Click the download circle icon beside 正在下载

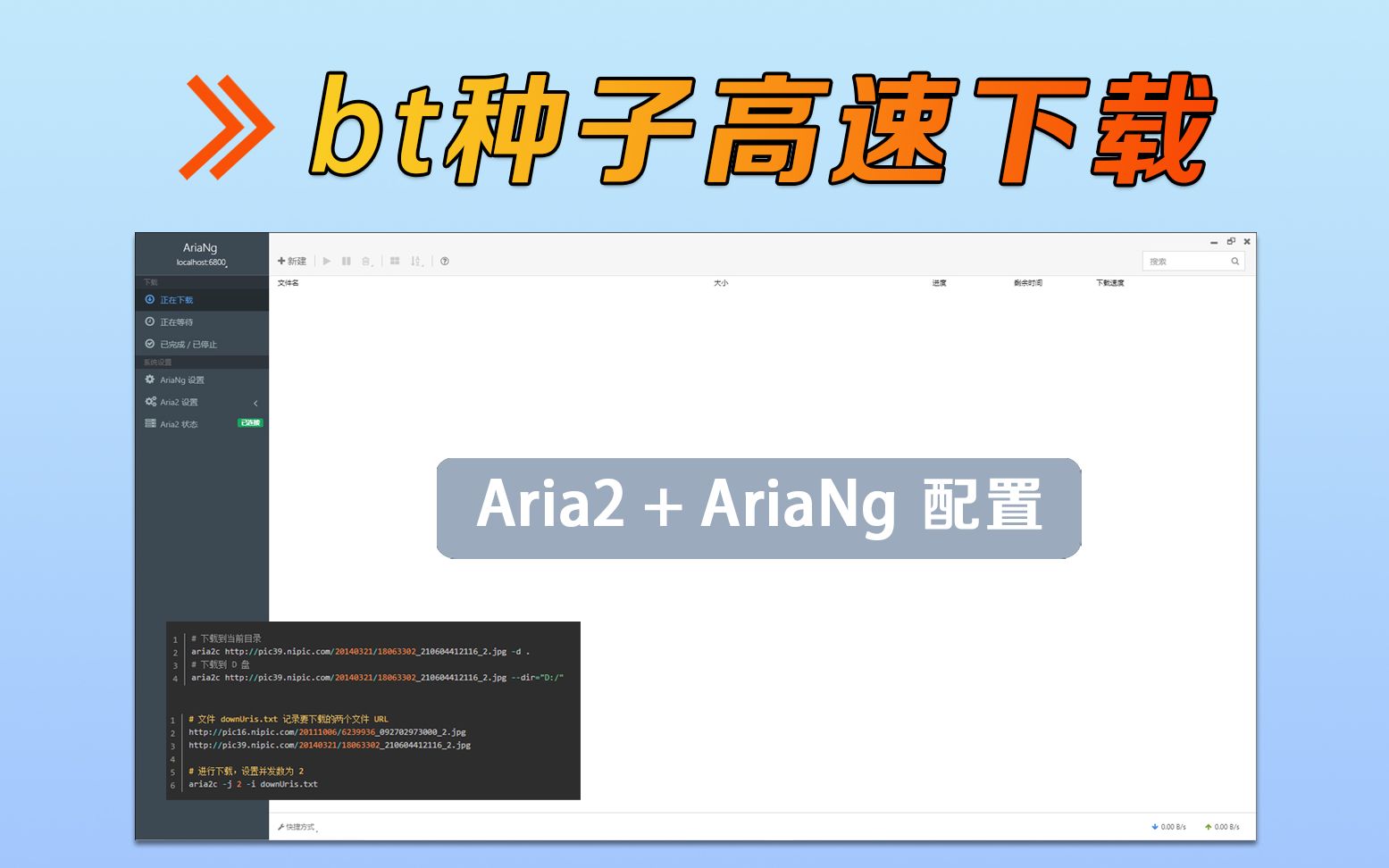[x=150, y=299]
